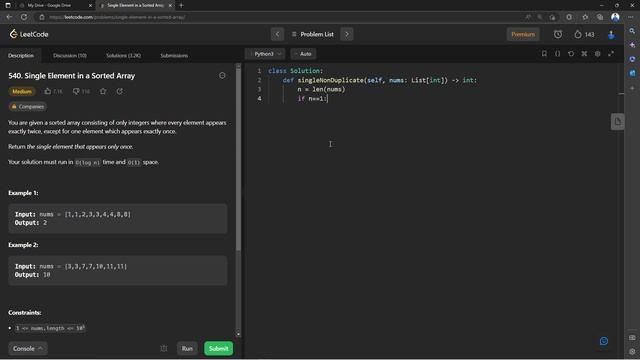Click the editor bookmark icon
Screen dimensions: 640x360
544,54
